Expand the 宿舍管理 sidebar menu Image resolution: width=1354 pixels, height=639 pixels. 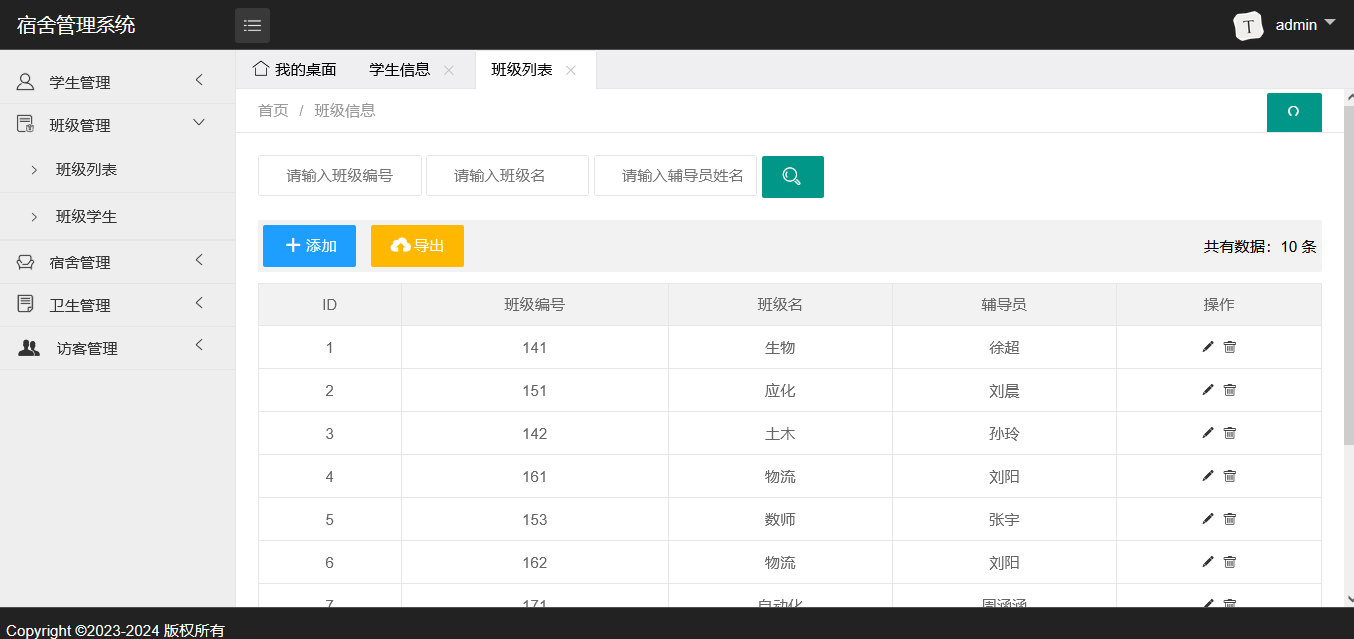[x=117, y=262]
